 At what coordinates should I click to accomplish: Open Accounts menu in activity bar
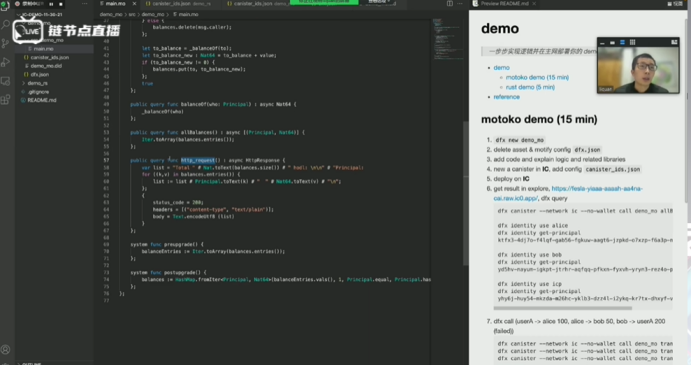(x=6, y=350)
